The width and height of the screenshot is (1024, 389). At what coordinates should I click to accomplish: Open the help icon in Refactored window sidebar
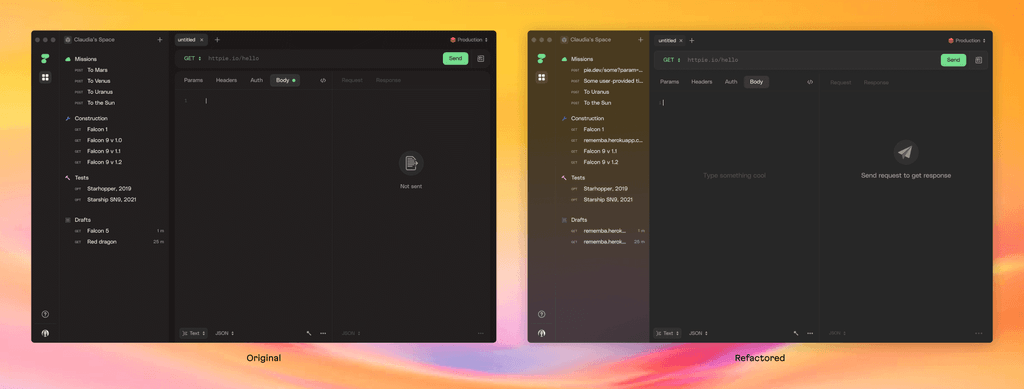tap(541, 314)
